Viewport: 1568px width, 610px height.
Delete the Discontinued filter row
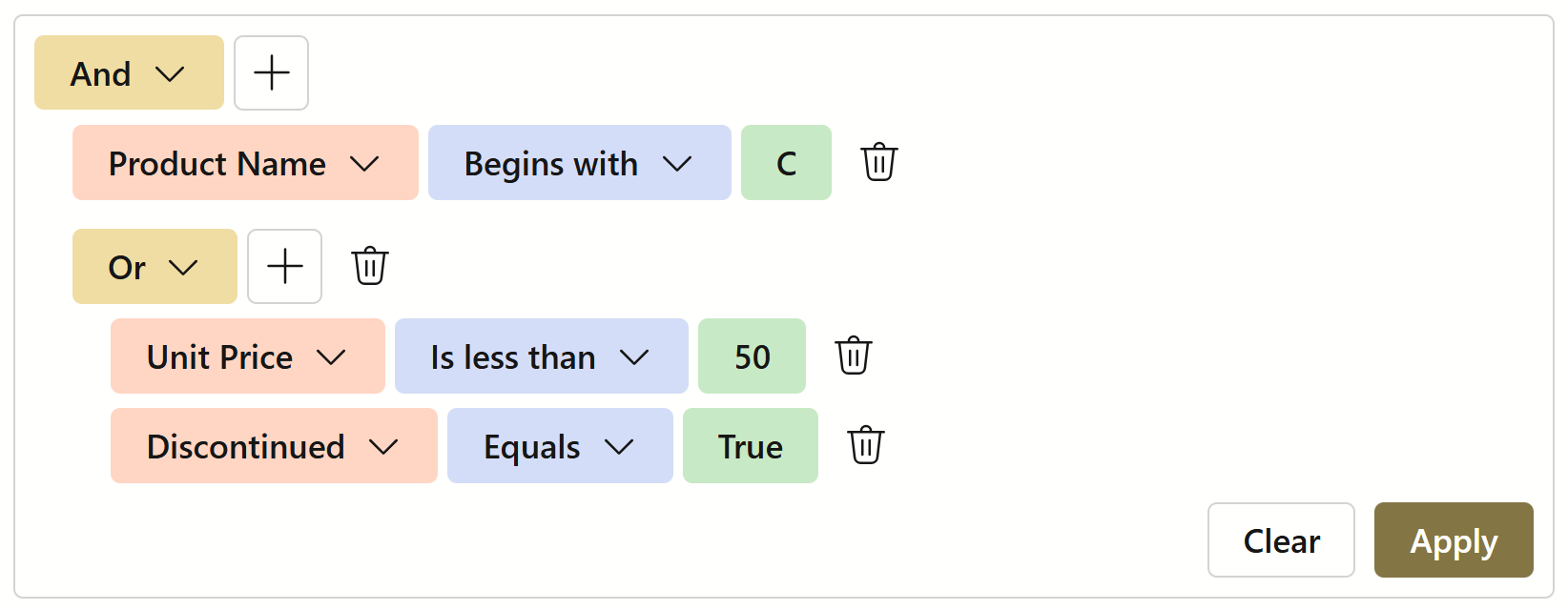[x=865, y=446]
